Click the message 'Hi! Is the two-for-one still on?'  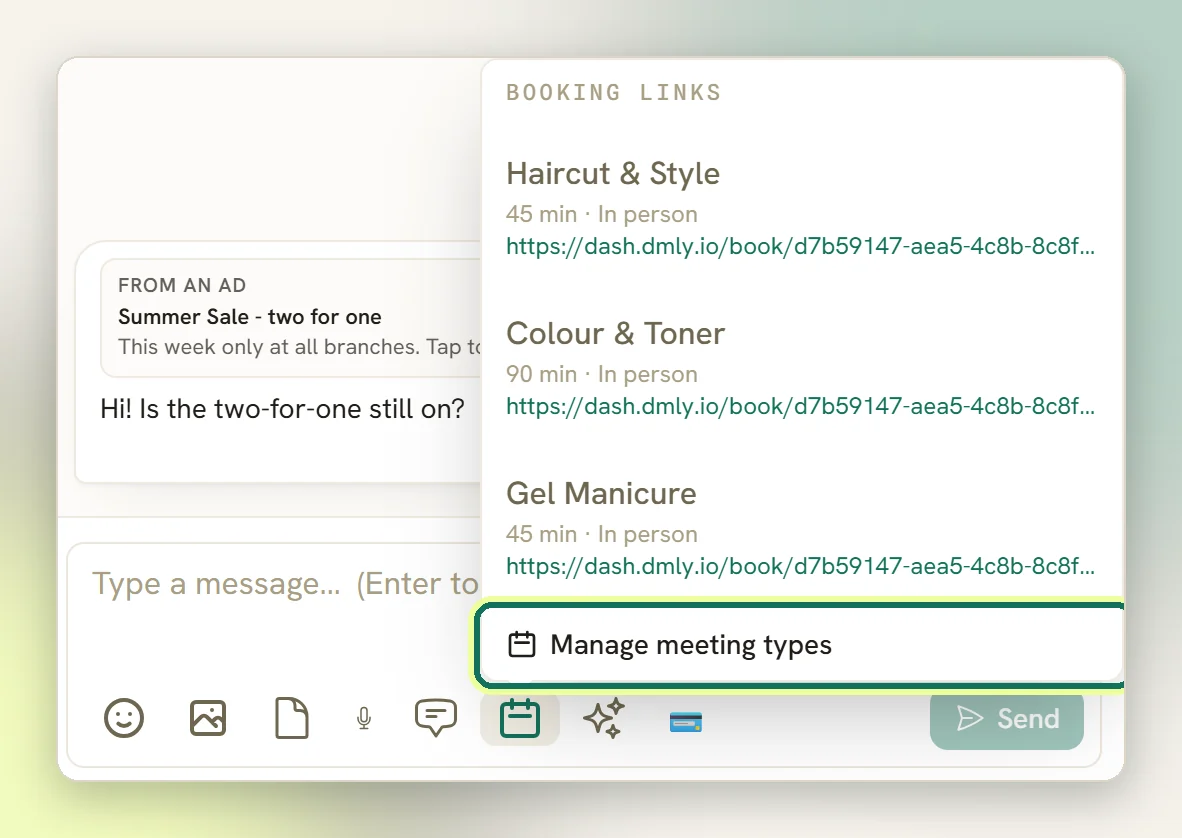(x=282, y=409)
